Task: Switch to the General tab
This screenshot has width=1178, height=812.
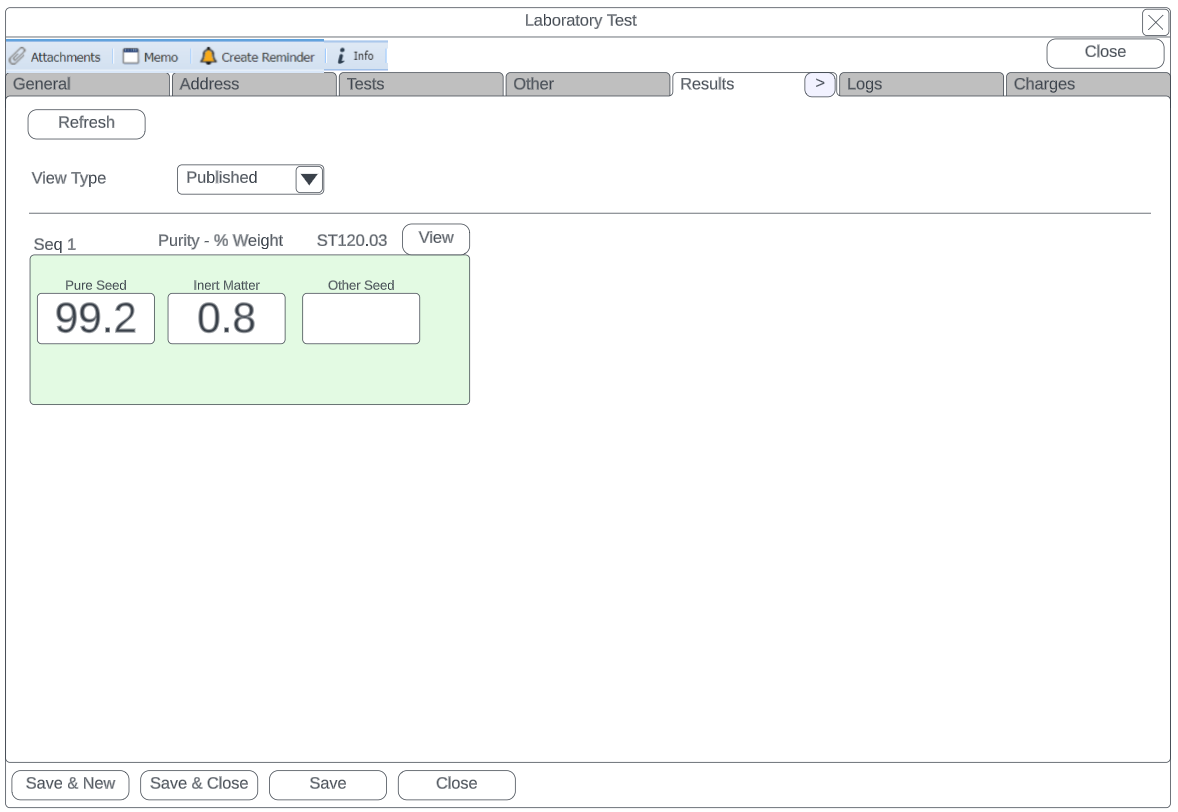Action: (87, 85)
